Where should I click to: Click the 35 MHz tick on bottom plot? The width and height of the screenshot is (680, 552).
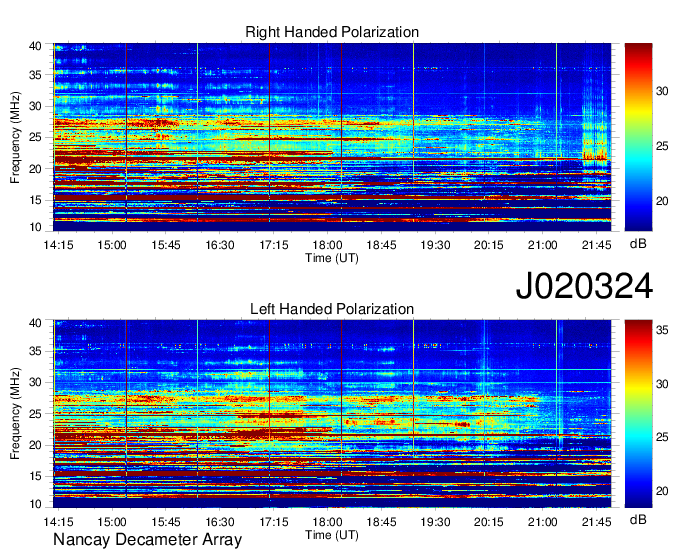point(35,351)
